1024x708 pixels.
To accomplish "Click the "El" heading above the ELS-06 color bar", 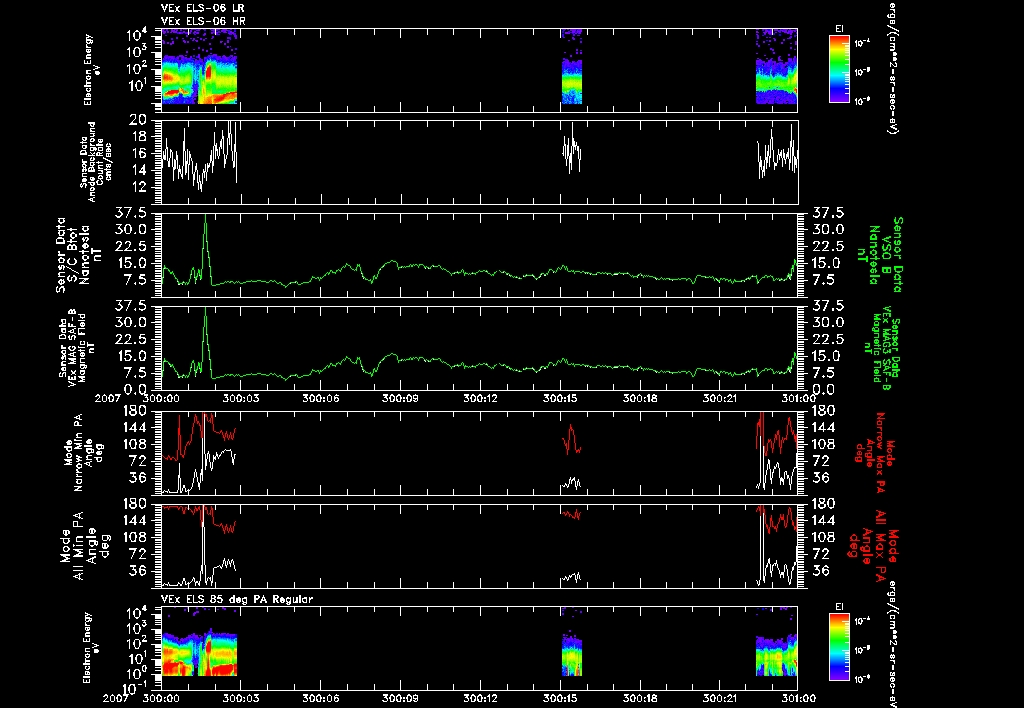I will pyautogui.click(x=839, y=29).
